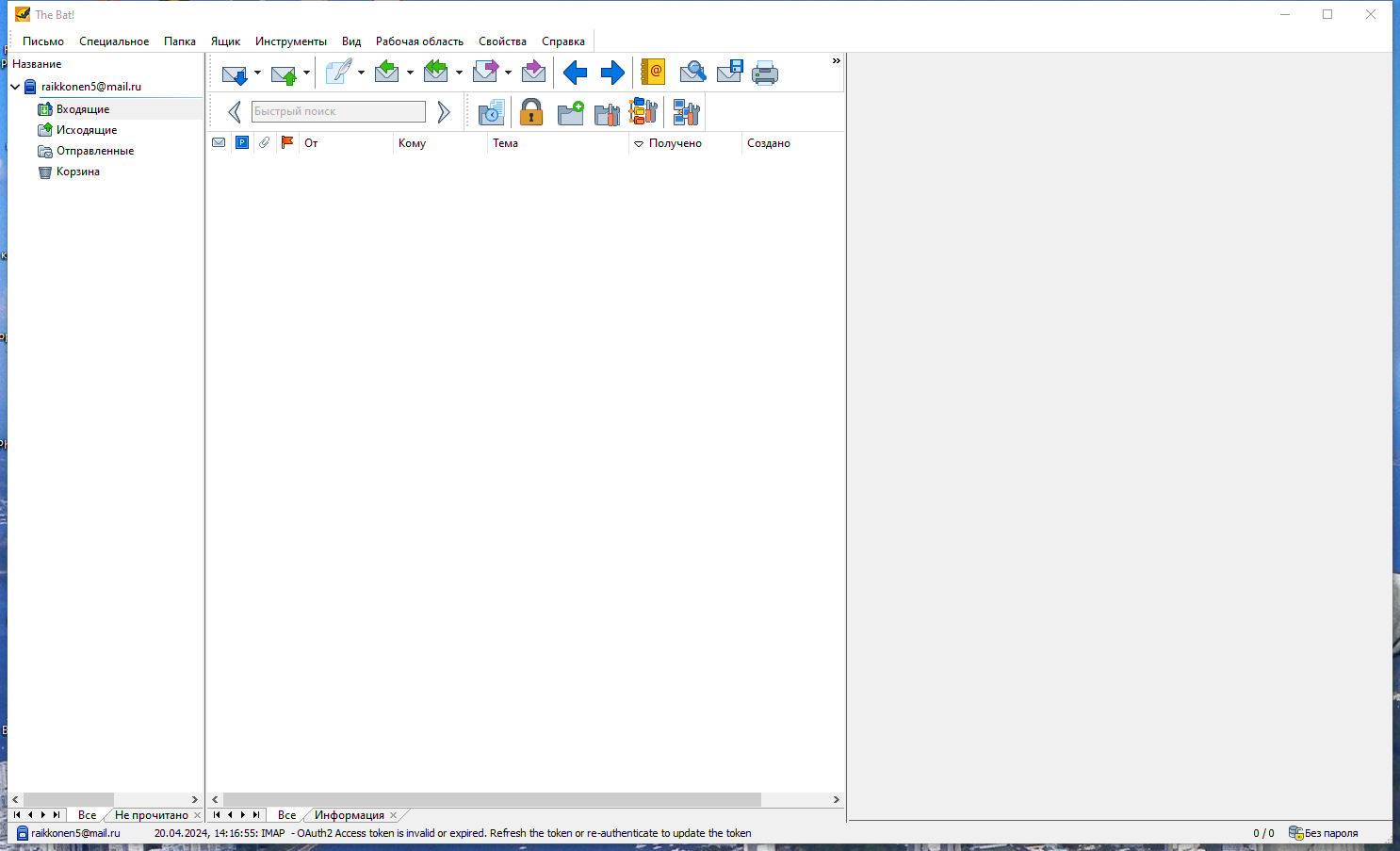Click the redirect message purple arrow icon
This screenshot has height=851, width=1400.
533,73
